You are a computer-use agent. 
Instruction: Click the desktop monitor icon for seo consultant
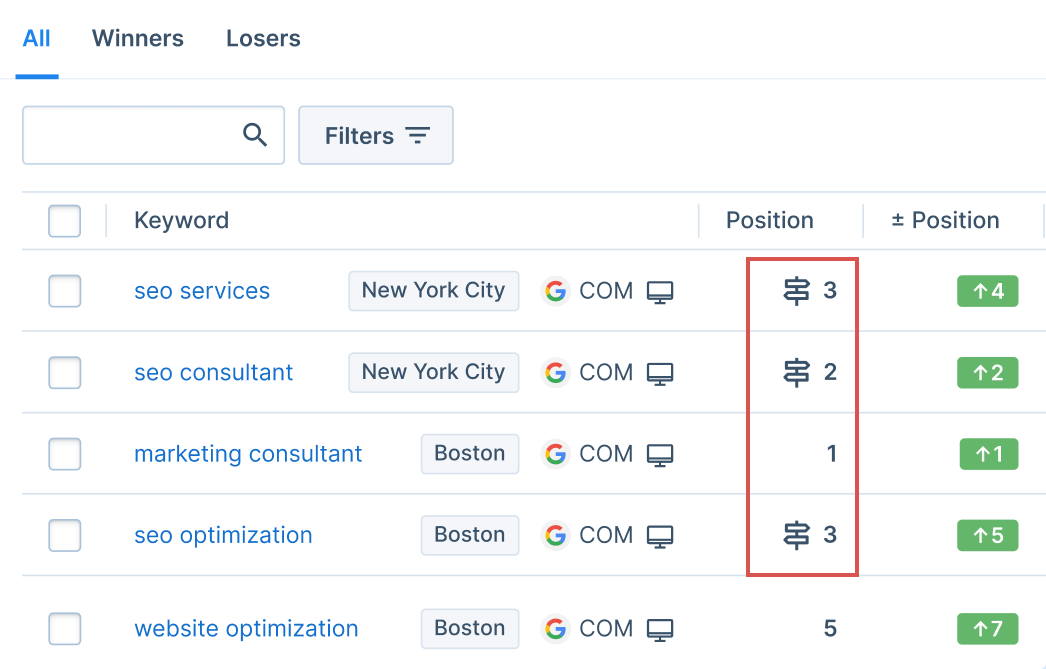(661, 372)
